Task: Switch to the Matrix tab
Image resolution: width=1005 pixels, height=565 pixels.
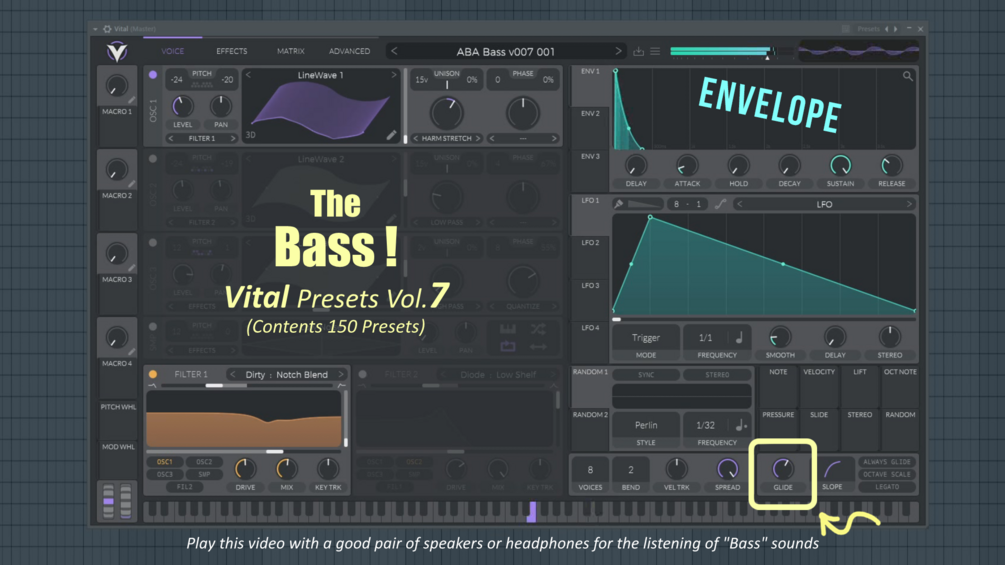Action: tap(290, 51)
